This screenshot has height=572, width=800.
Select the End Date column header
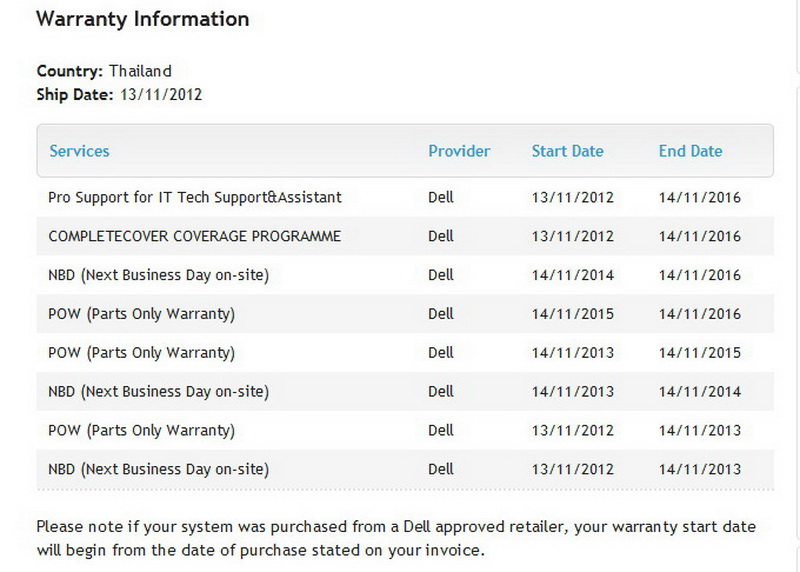[690, 151]
